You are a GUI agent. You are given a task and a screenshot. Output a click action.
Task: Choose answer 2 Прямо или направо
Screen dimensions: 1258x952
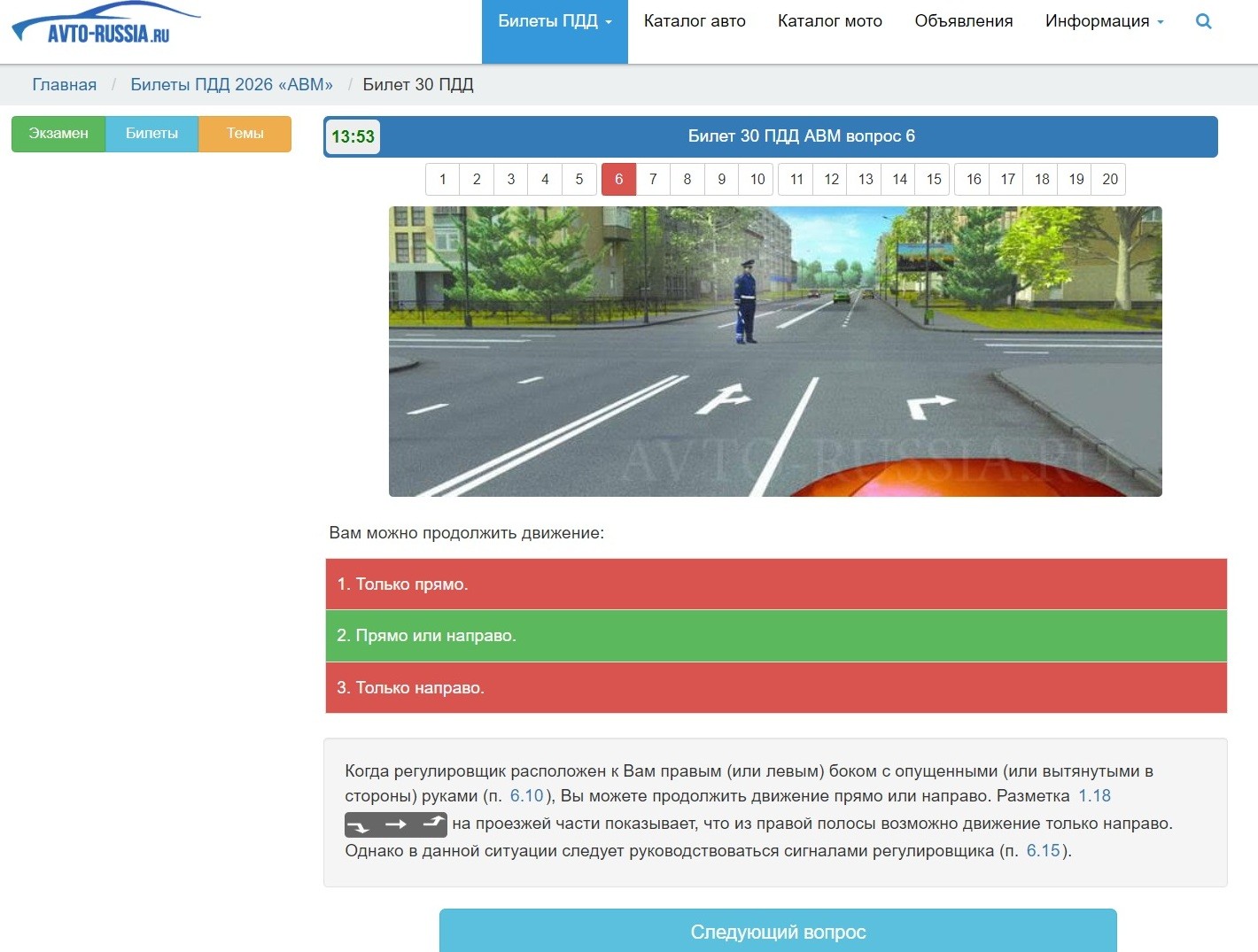(776, 636)
